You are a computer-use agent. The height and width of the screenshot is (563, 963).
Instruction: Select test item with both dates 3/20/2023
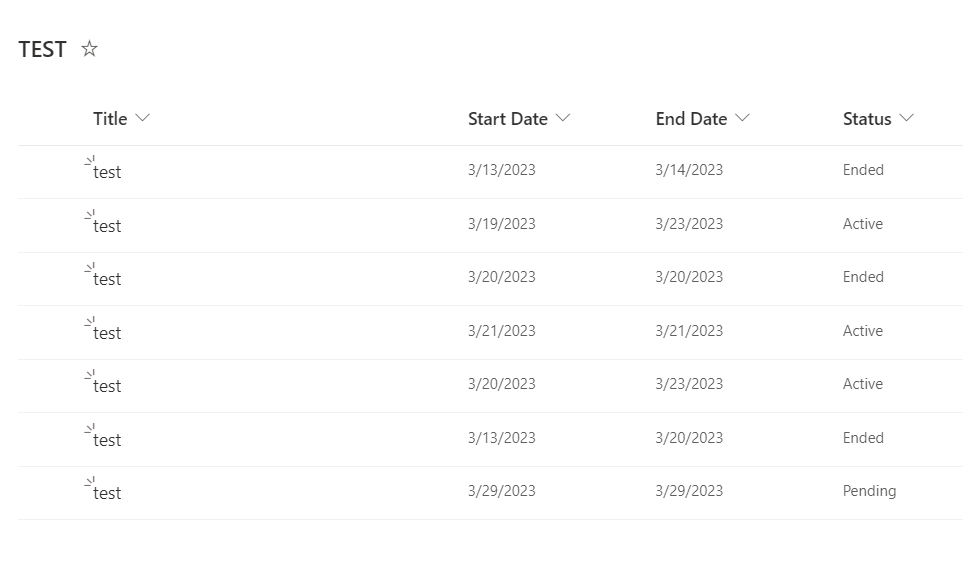[107, 279]
